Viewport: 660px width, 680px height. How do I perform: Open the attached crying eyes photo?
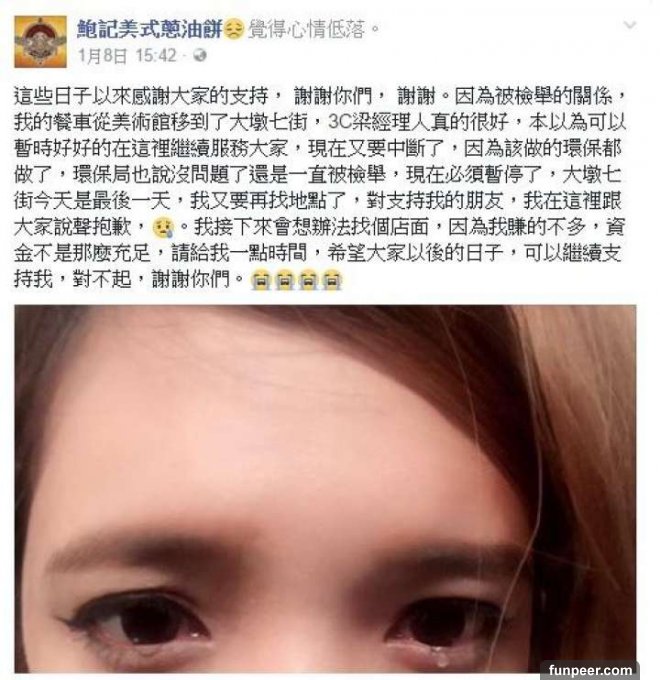[325, 489]
